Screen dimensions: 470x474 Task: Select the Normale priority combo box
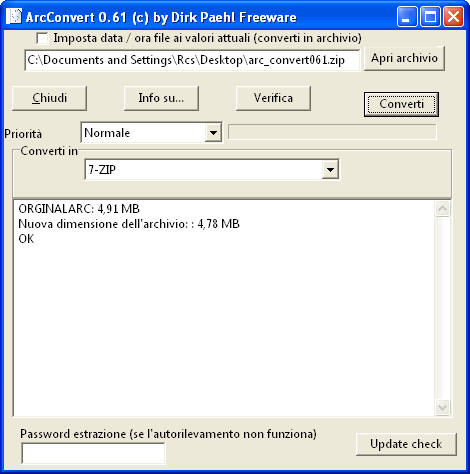point(151,133)
